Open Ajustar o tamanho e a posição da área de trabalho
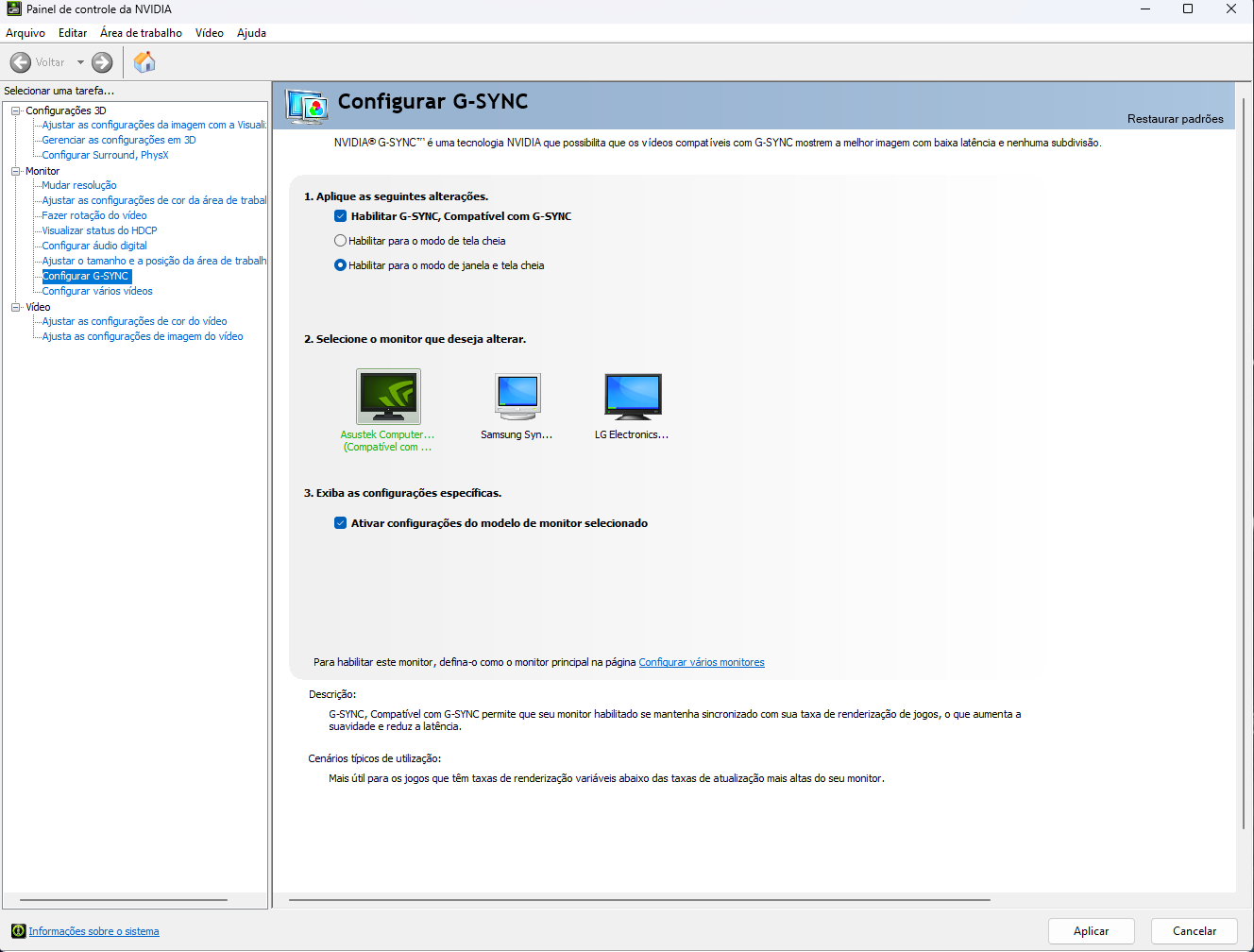 (x=154, y=261)
